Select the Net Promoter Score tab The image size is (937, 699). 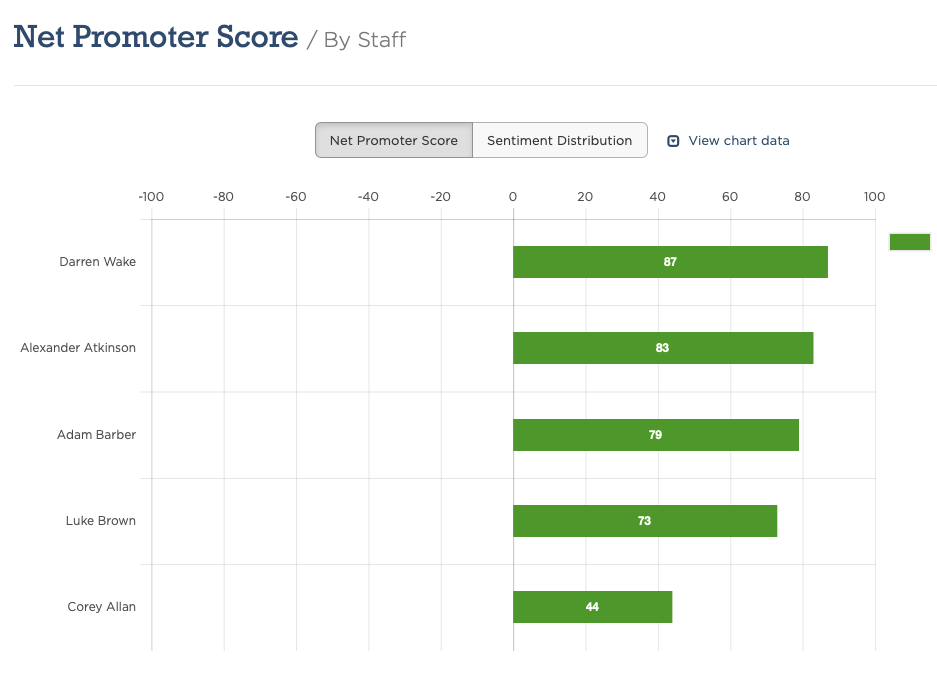click(x=393, y=140)
